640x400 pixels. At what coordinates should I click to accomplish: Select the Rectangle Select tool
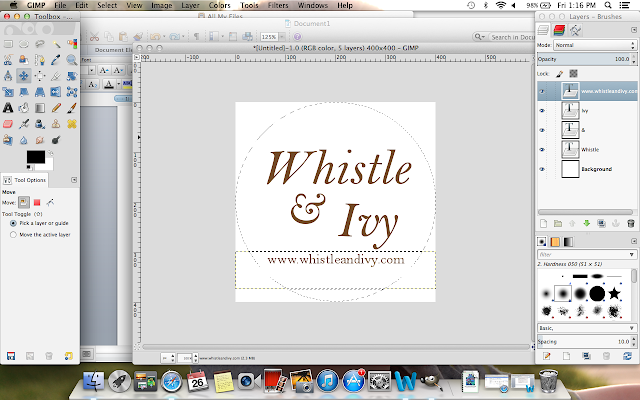8,44
